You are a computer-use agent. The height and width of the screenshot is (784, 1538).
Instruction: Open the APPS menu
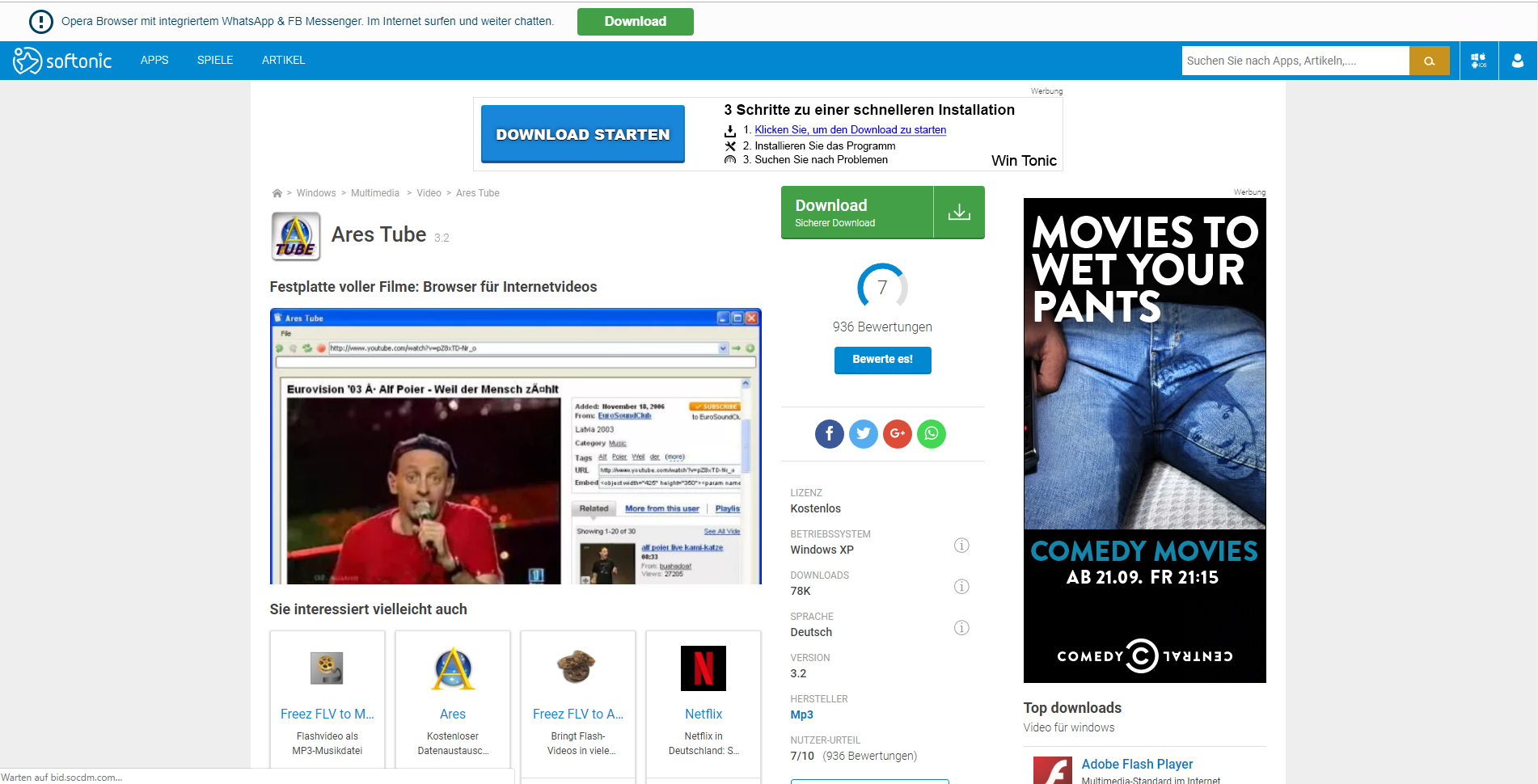tap(154, 61)
